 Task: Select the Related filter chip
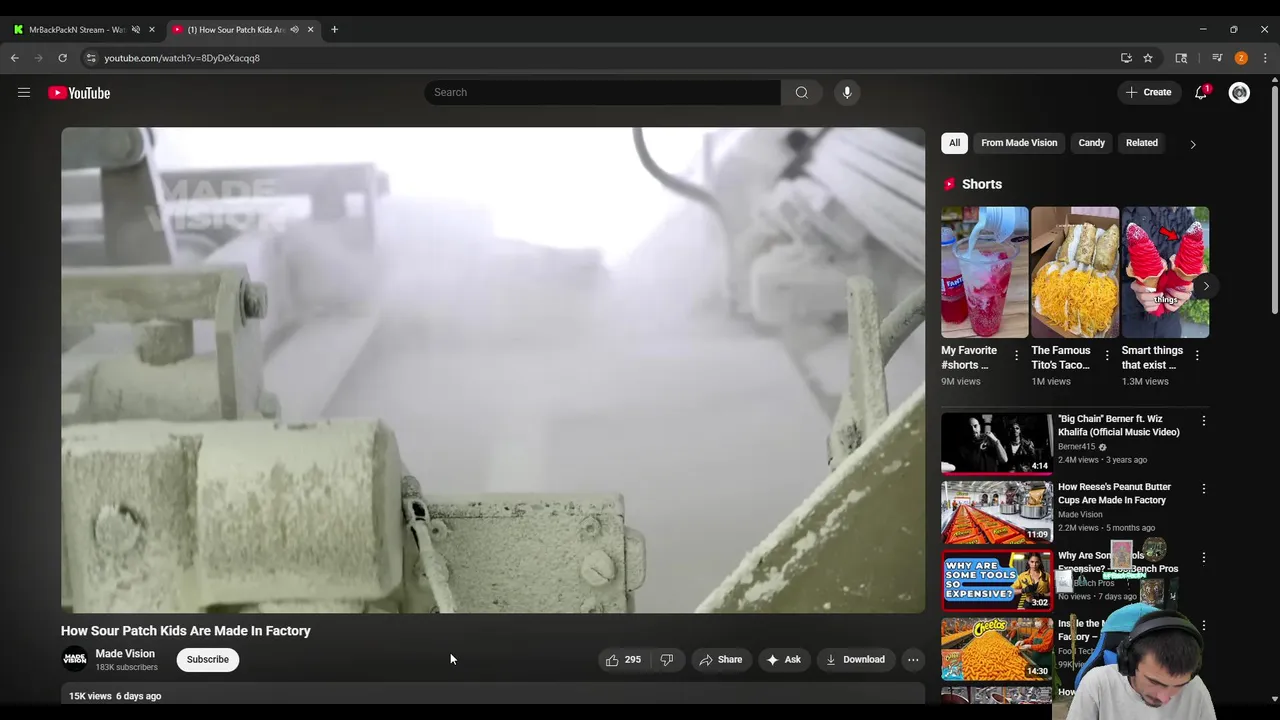[1141, 143]
